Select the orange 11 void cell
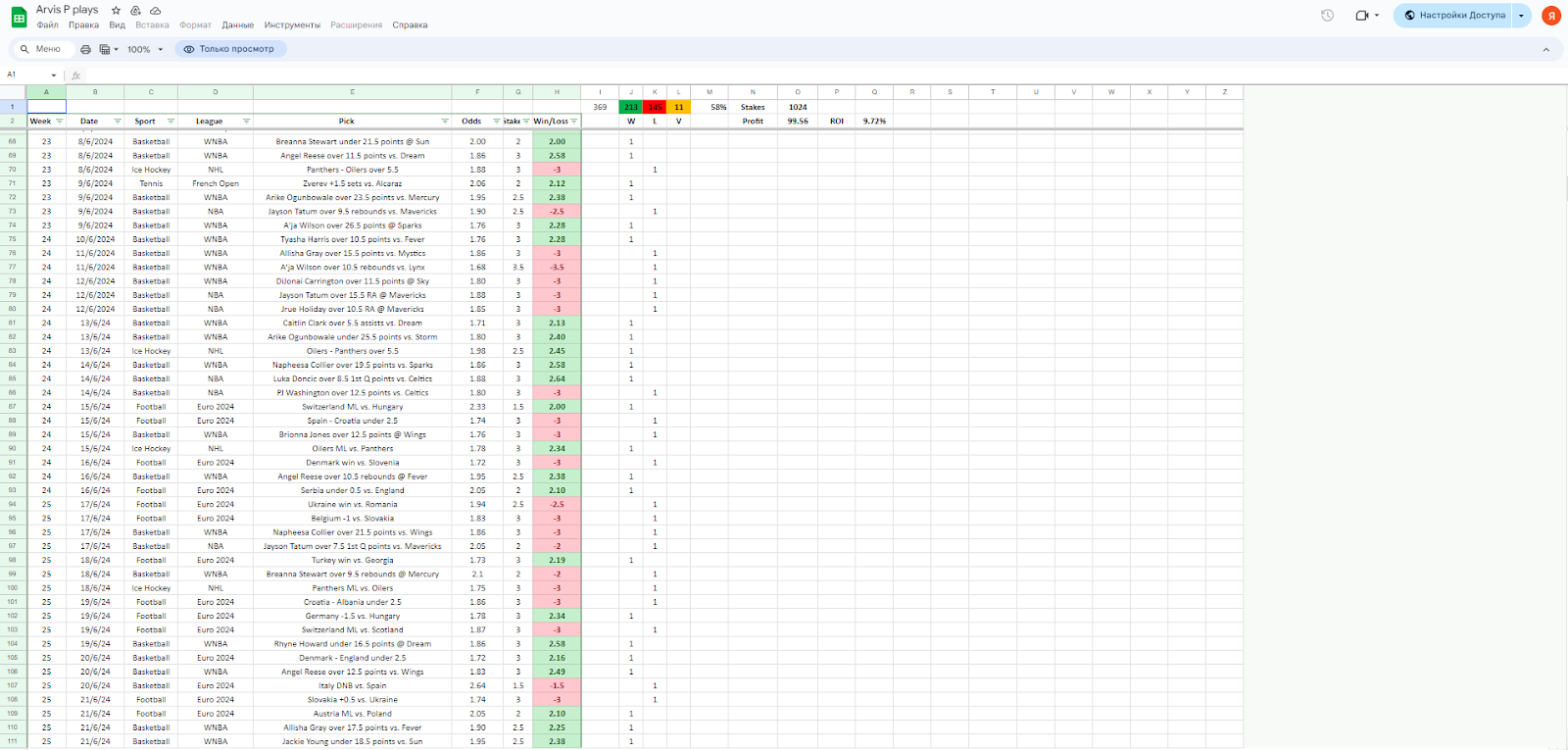 tap(678, 107)
